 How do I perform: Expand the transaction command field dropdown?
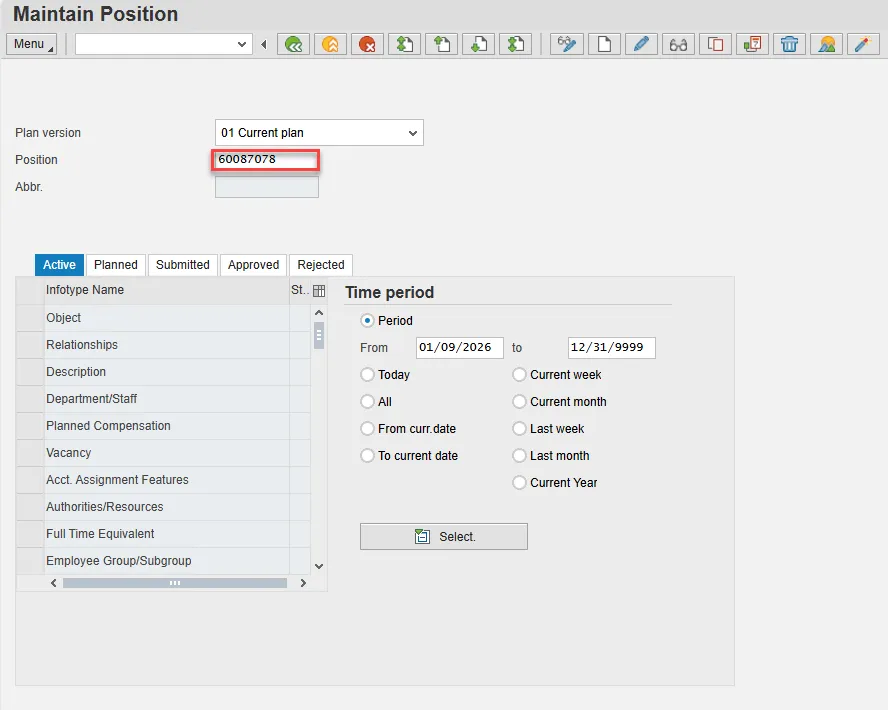click(242, 44)
